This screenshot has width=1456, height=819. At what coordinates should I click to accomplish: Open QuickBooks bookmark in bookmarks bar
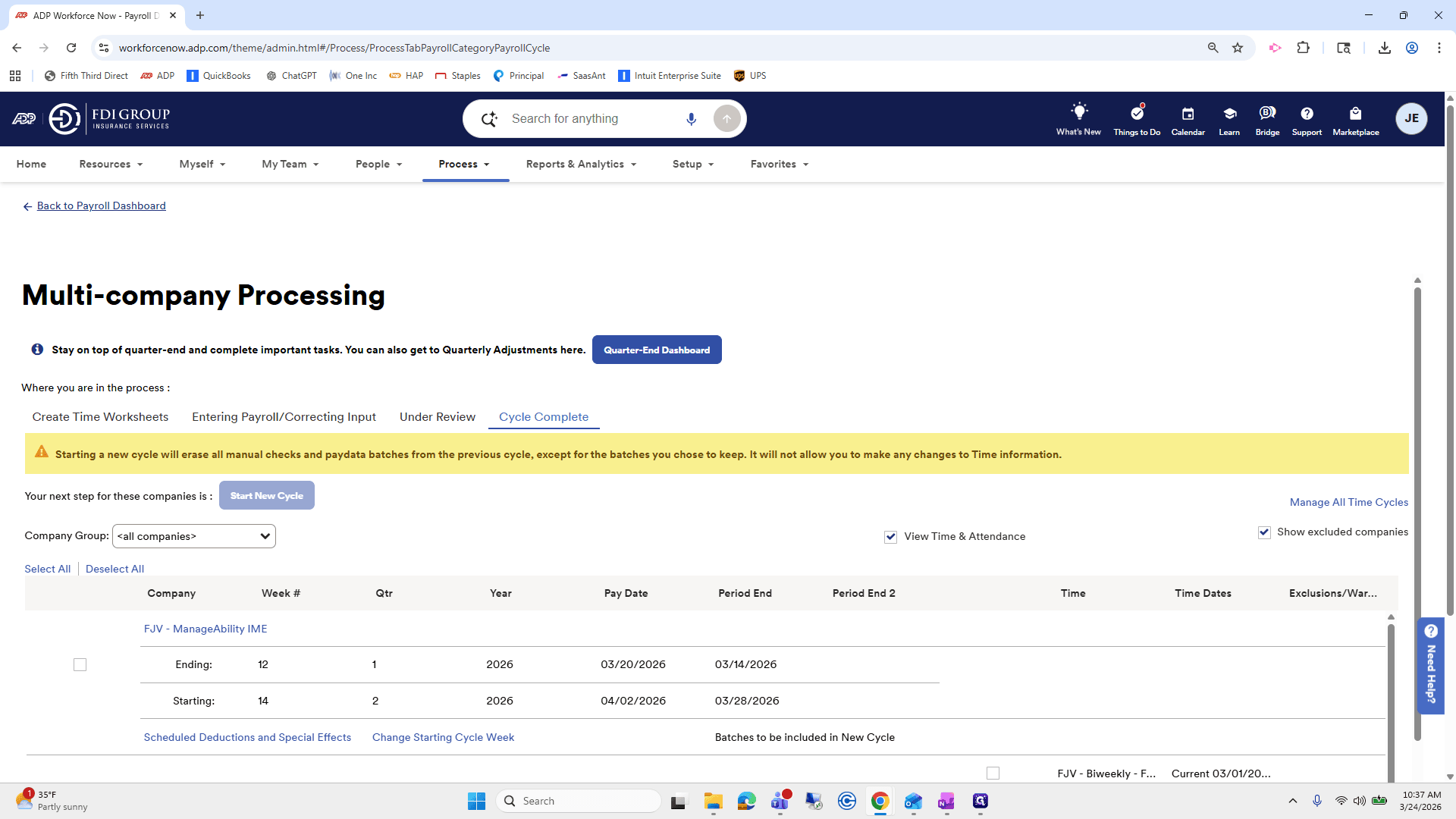[x=218, y=76]
